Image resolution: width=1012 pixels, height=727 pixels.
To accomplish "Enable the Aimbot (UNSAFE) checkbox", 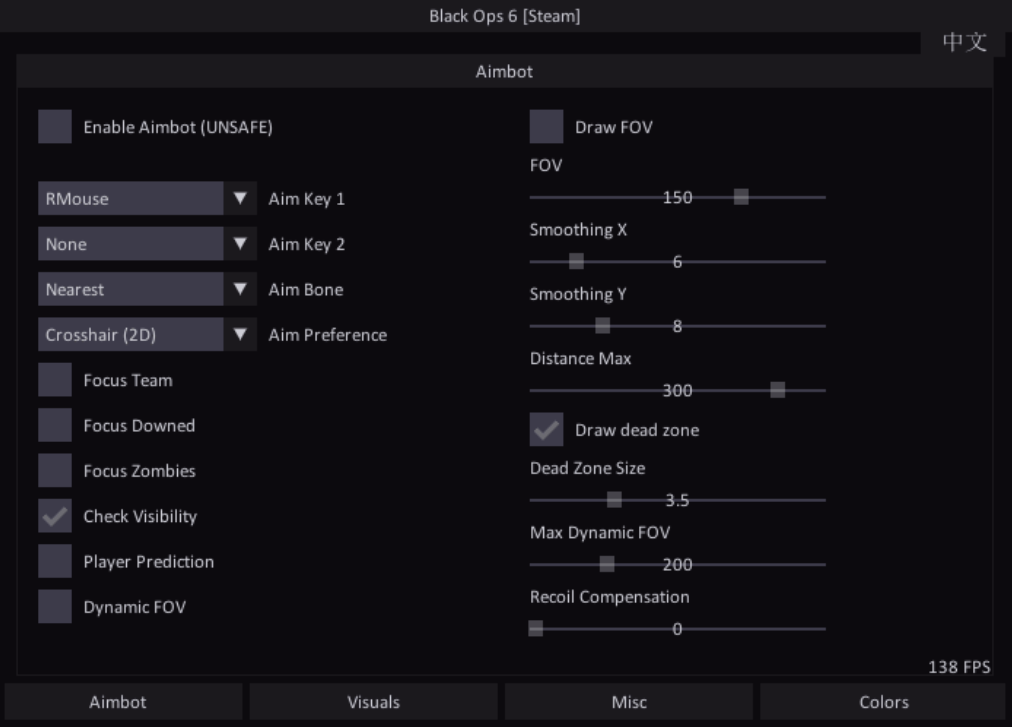I will 55,127.
